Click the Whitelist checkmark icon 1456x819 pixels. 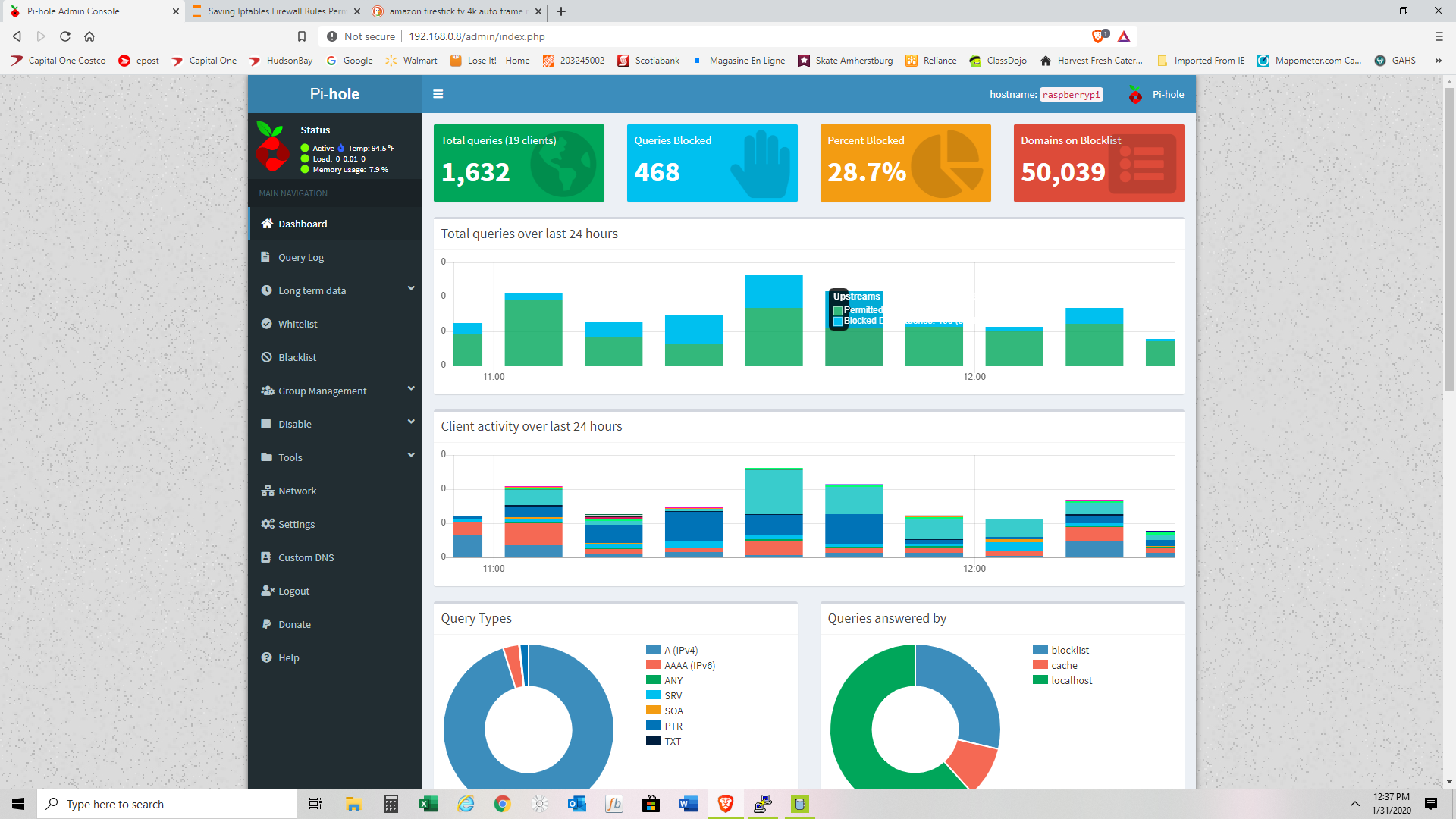[266, 324]
